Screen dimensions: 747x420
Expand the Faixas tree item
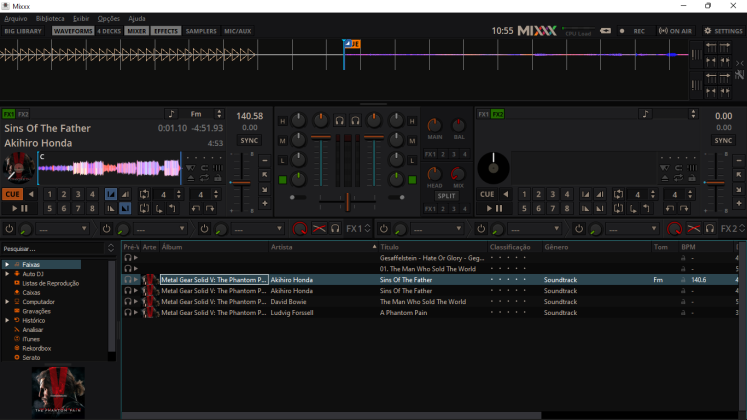tap(7, 264)
